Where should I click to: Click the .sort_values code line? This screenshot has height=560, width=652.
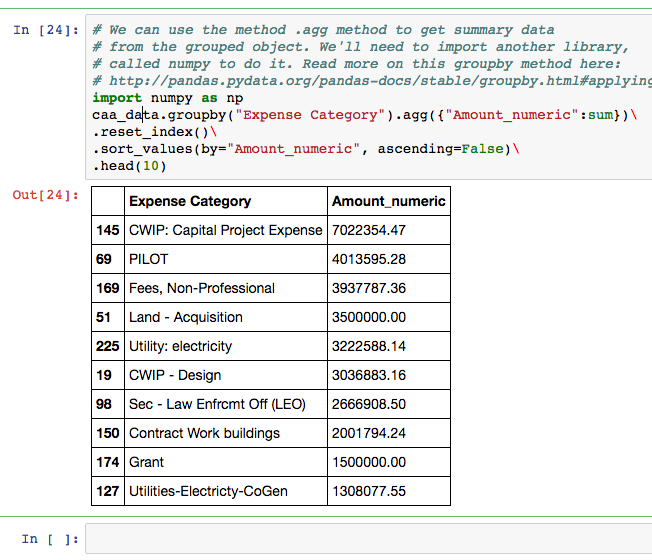click(x=306, y=149)
